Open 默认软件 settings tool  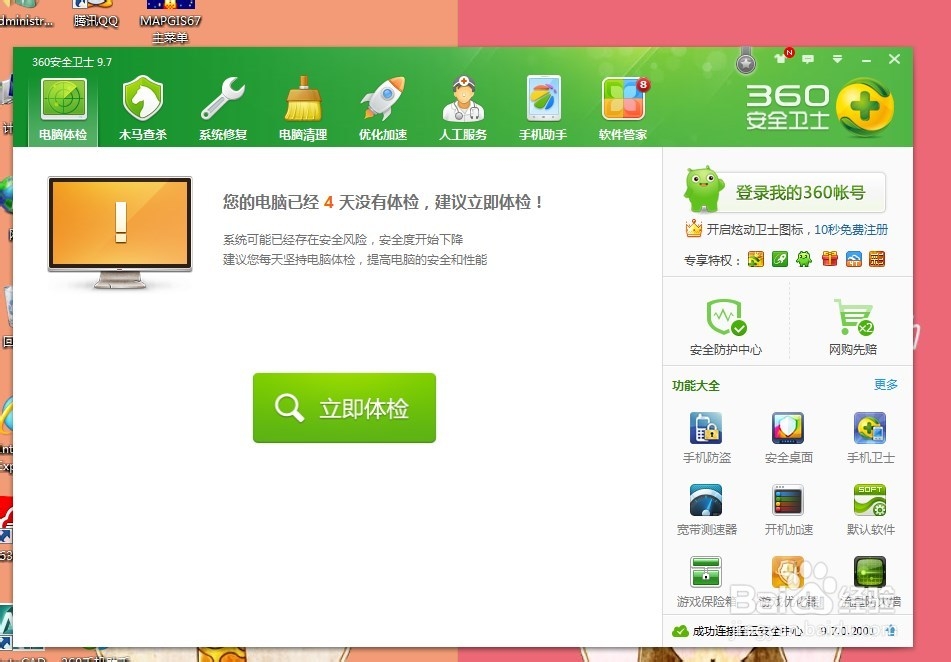tap(870, 510)
